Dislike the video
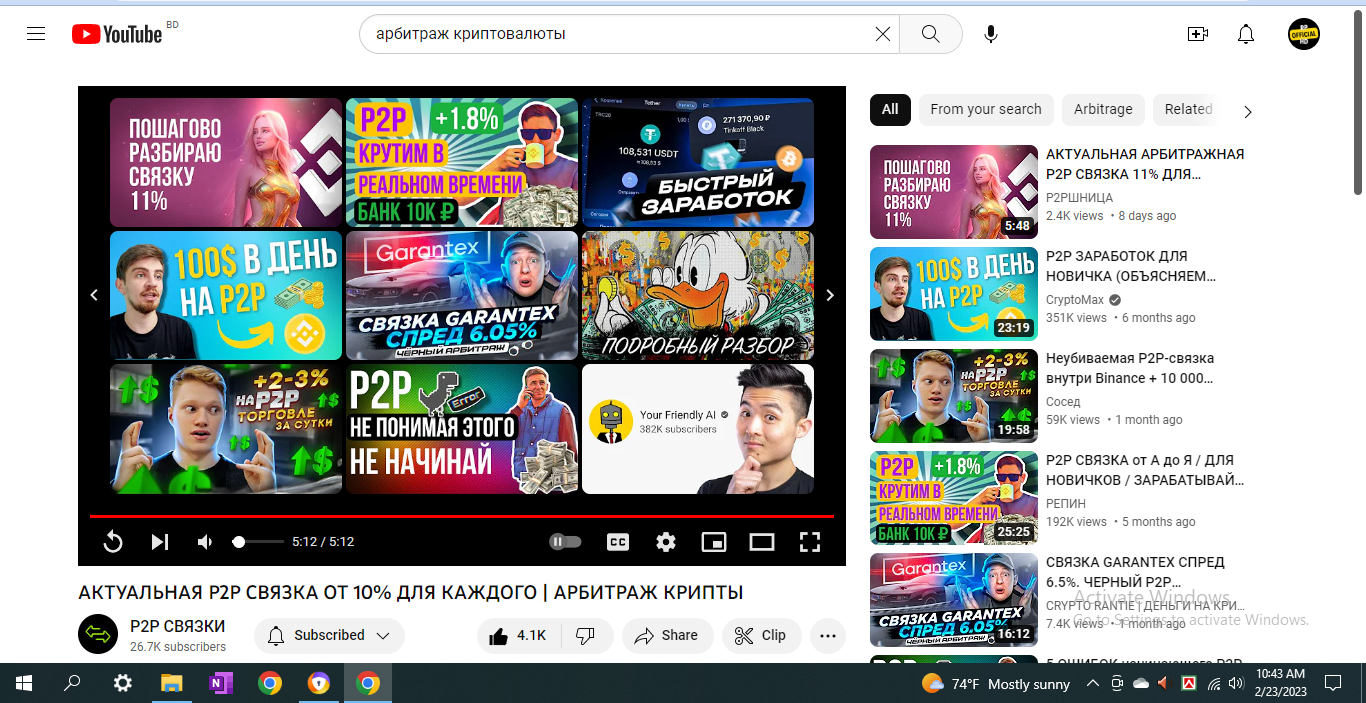This screenshot has height=703, width=1366. click(x=586, y=635)
